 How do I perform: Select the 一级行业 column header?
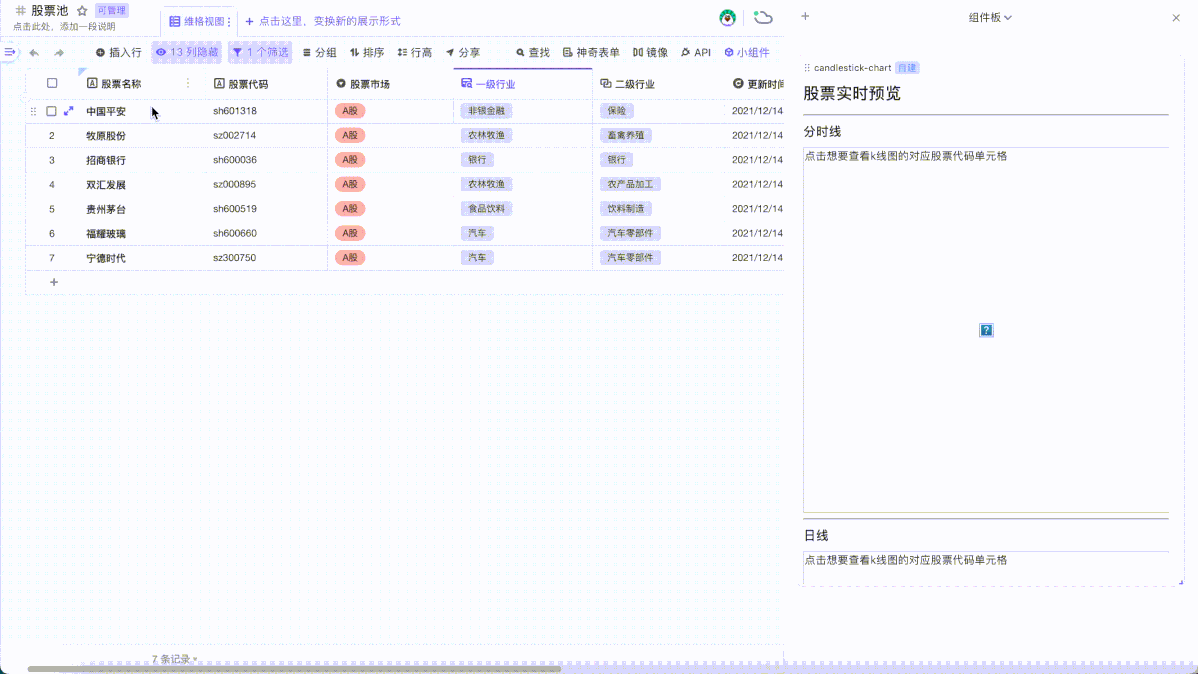coord(523,83)
